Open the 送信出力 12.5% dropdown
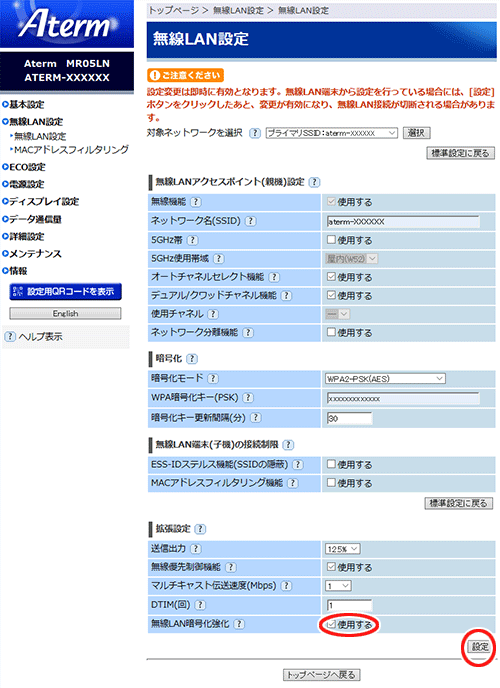500x688 pixels. (x=343, y=549)
